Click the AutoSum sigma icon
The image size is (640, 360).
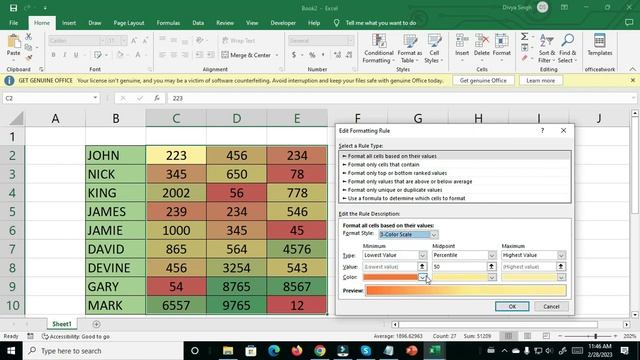click(524, 37)
